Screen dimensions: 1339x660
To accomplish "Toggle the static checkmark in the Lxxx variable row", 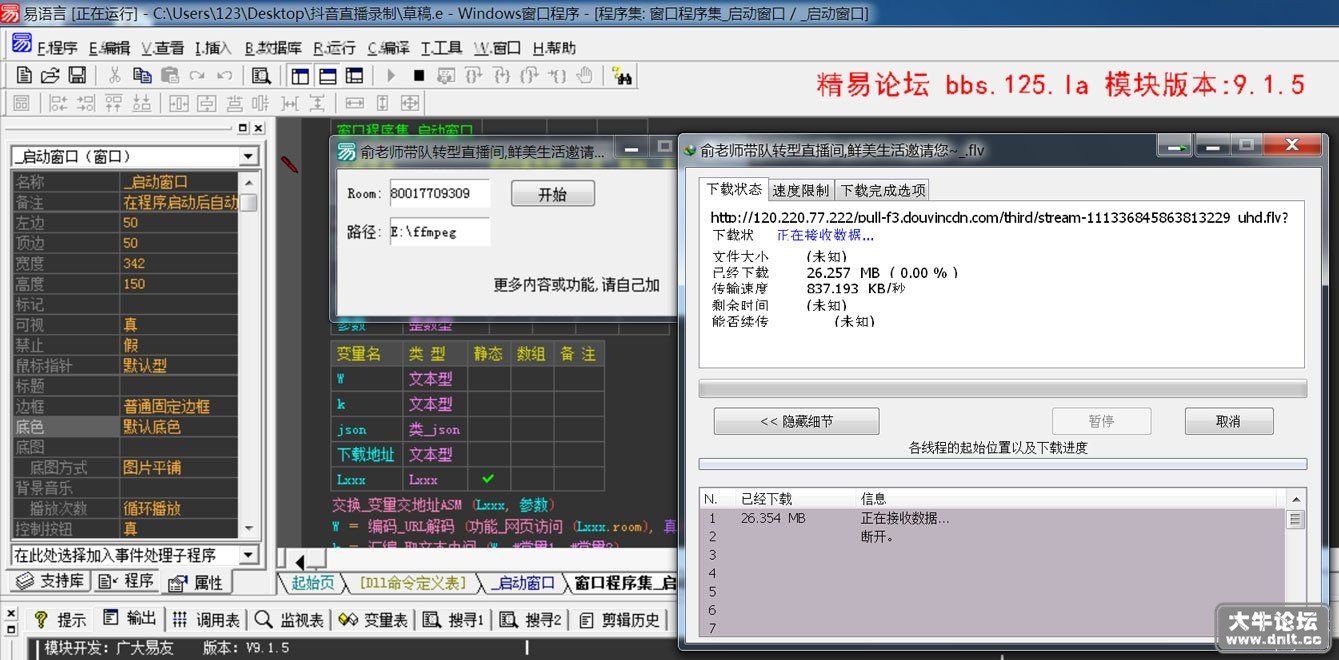I will [488, 479].
